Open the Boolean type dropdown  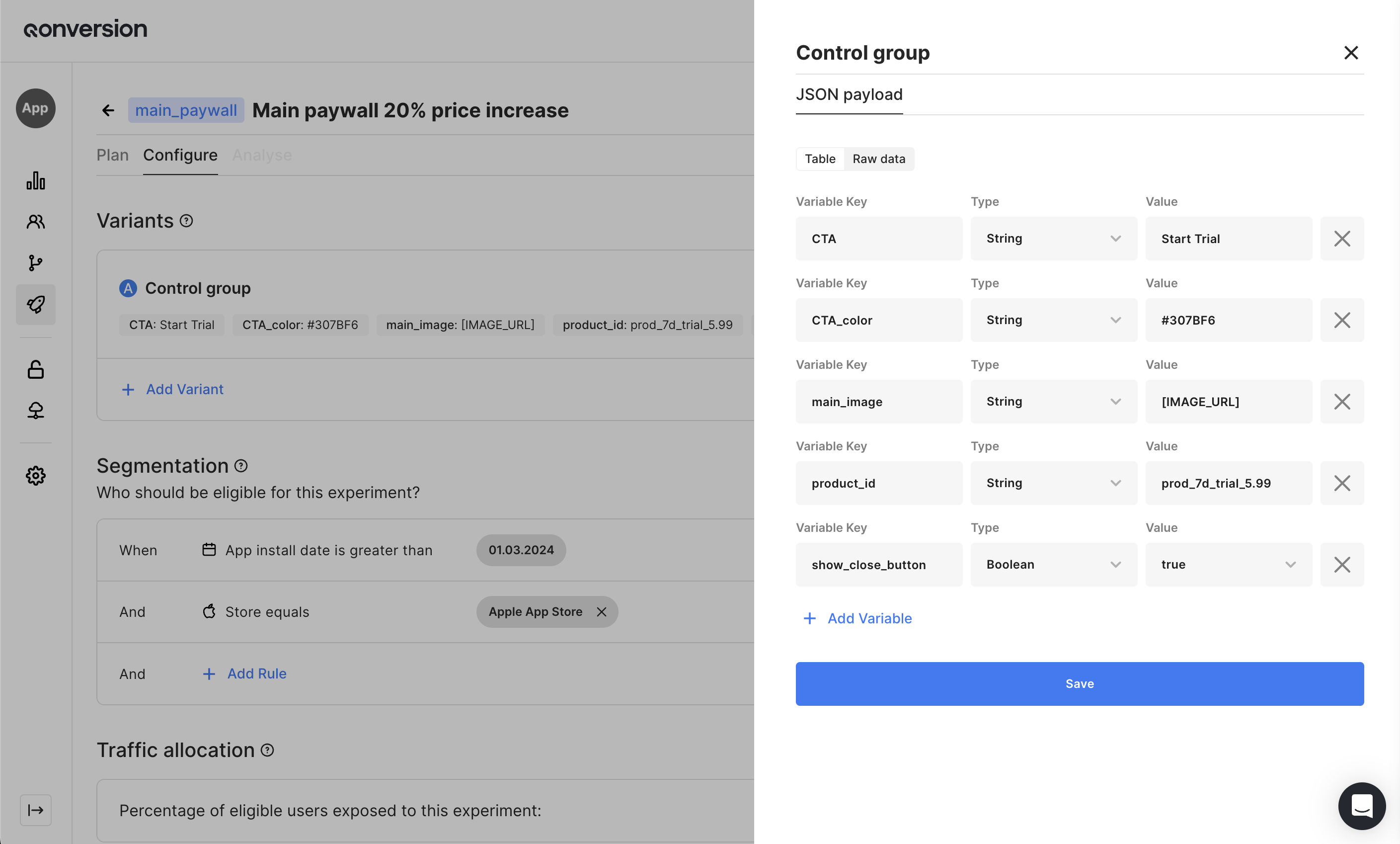coord(1053,564)
